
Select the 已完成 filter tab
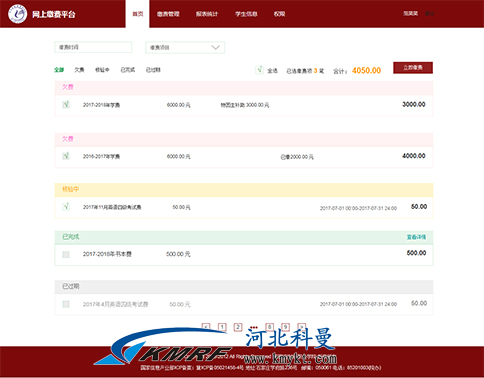(x=128, y=70)
